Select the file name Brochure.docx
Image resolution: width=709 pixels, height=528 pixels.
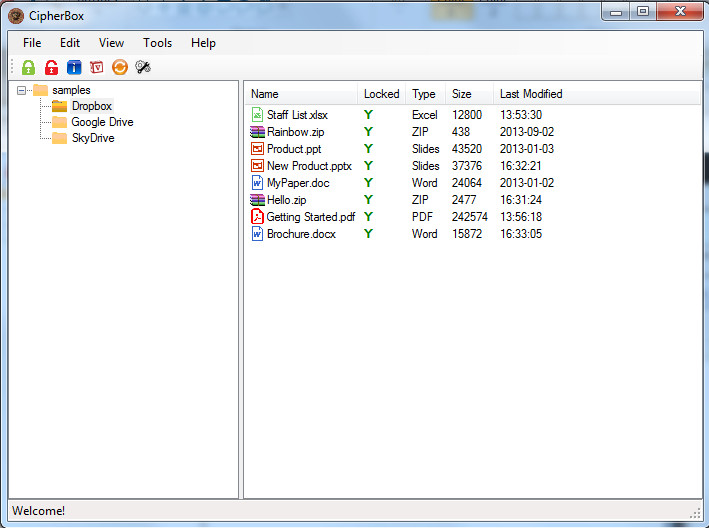(302, 234)
